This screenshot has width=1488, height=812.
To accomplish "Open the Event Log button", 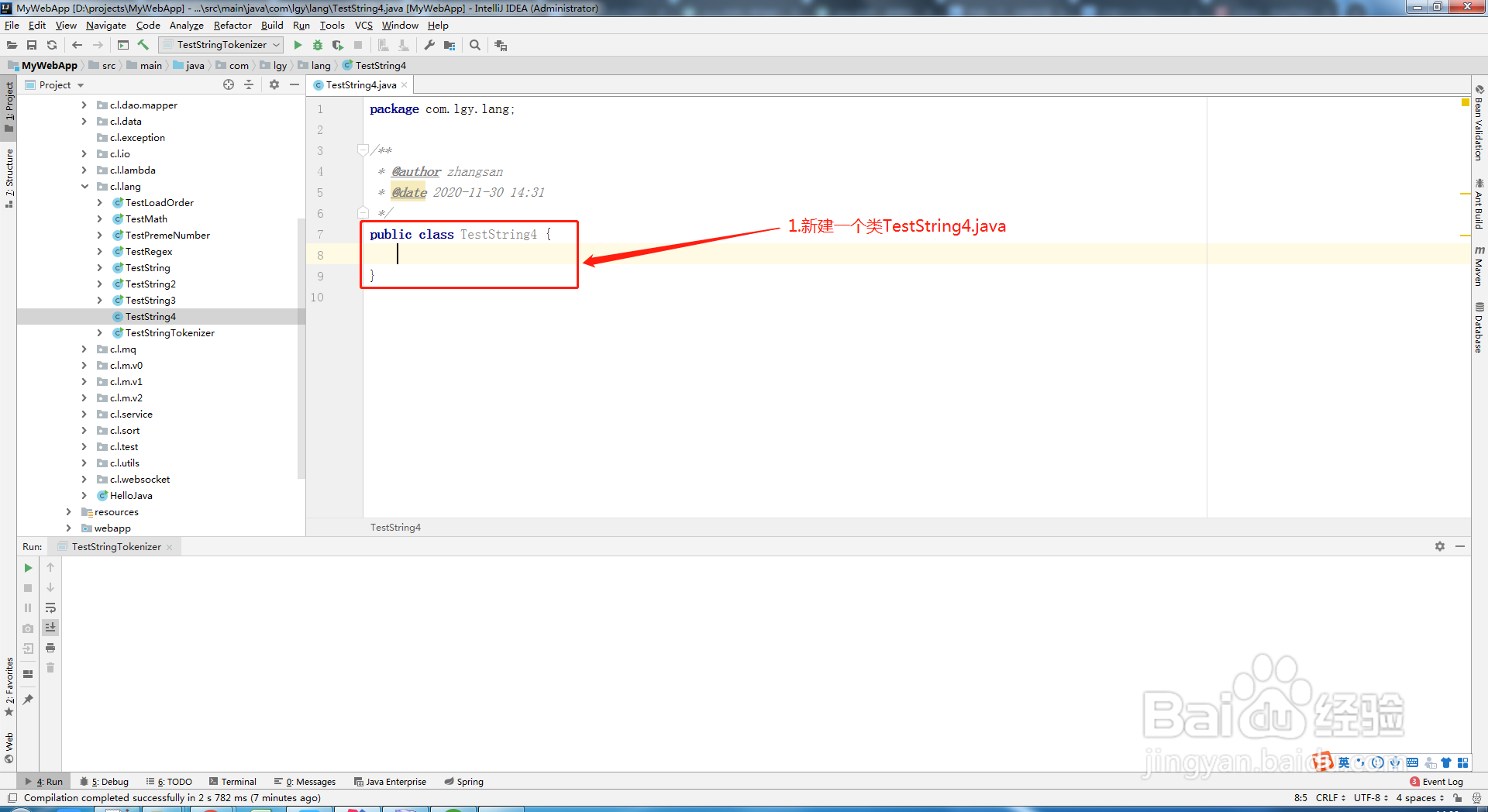I will pos(1437,781).
